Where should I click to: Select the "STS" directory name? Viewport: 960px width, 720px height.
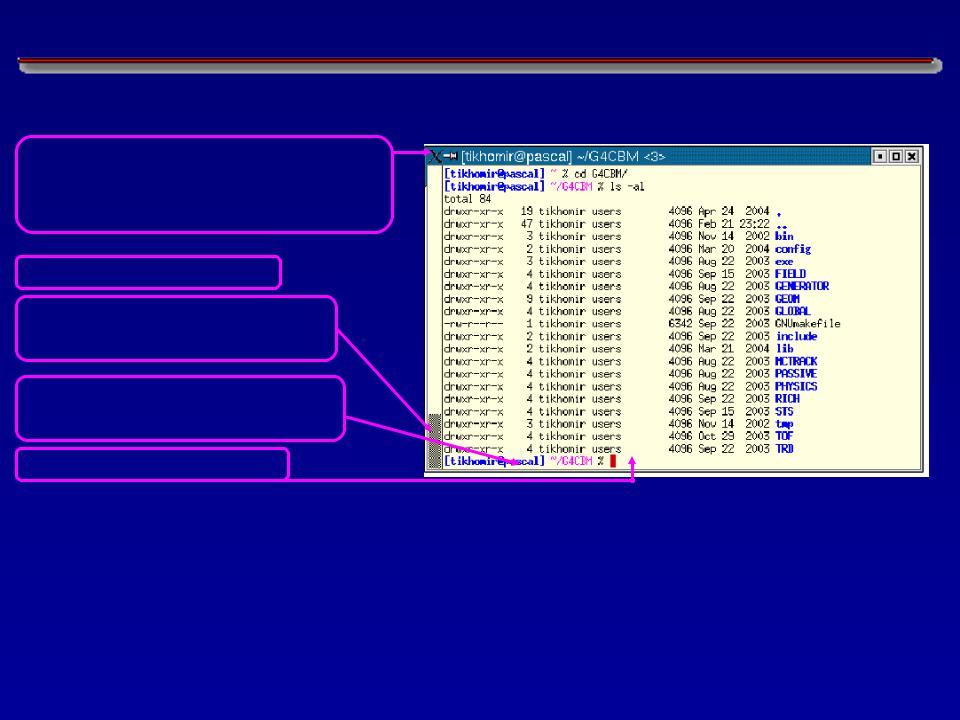click(784, 411)
